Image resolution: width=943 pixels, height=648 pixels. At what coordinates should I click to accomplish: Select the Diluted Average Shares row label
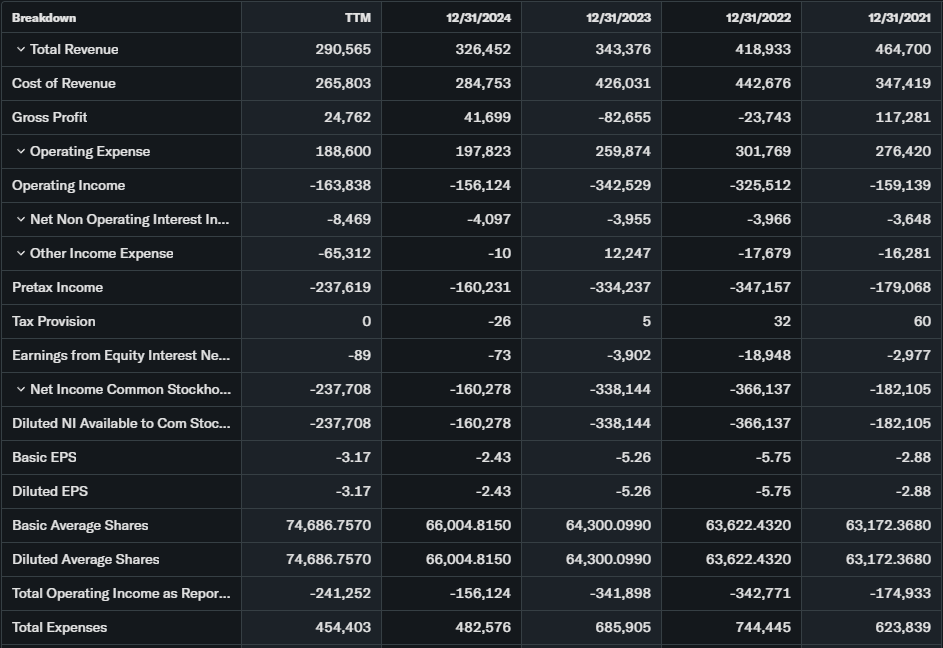(86, 560)
